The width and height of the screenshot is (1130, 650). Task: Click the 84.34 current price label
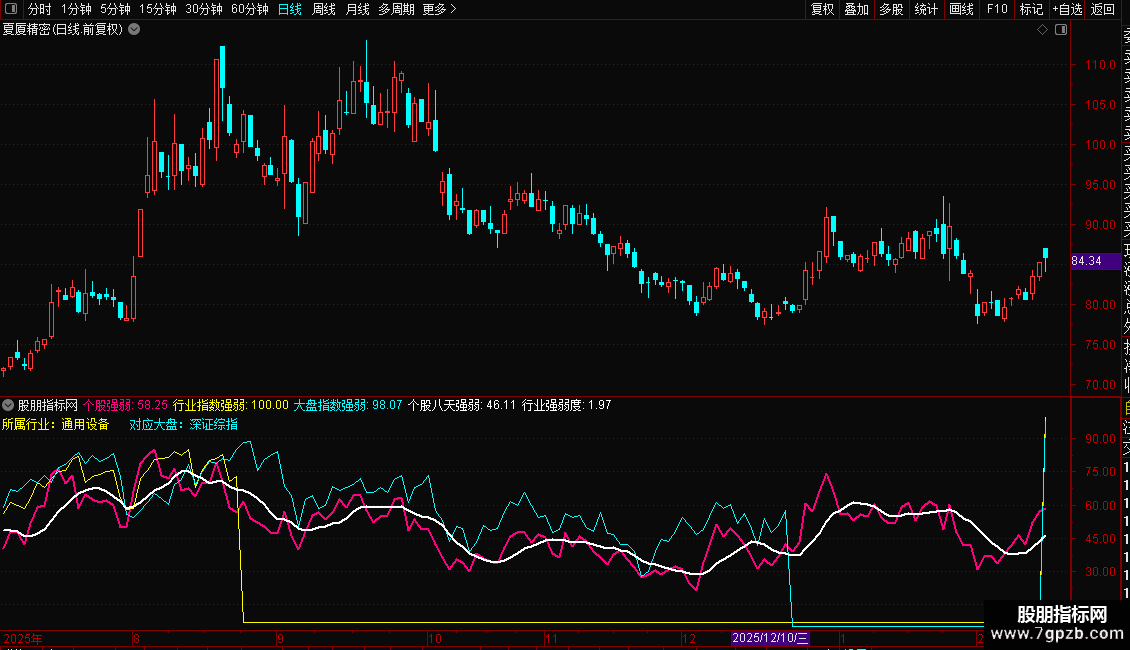point(1086,261)
